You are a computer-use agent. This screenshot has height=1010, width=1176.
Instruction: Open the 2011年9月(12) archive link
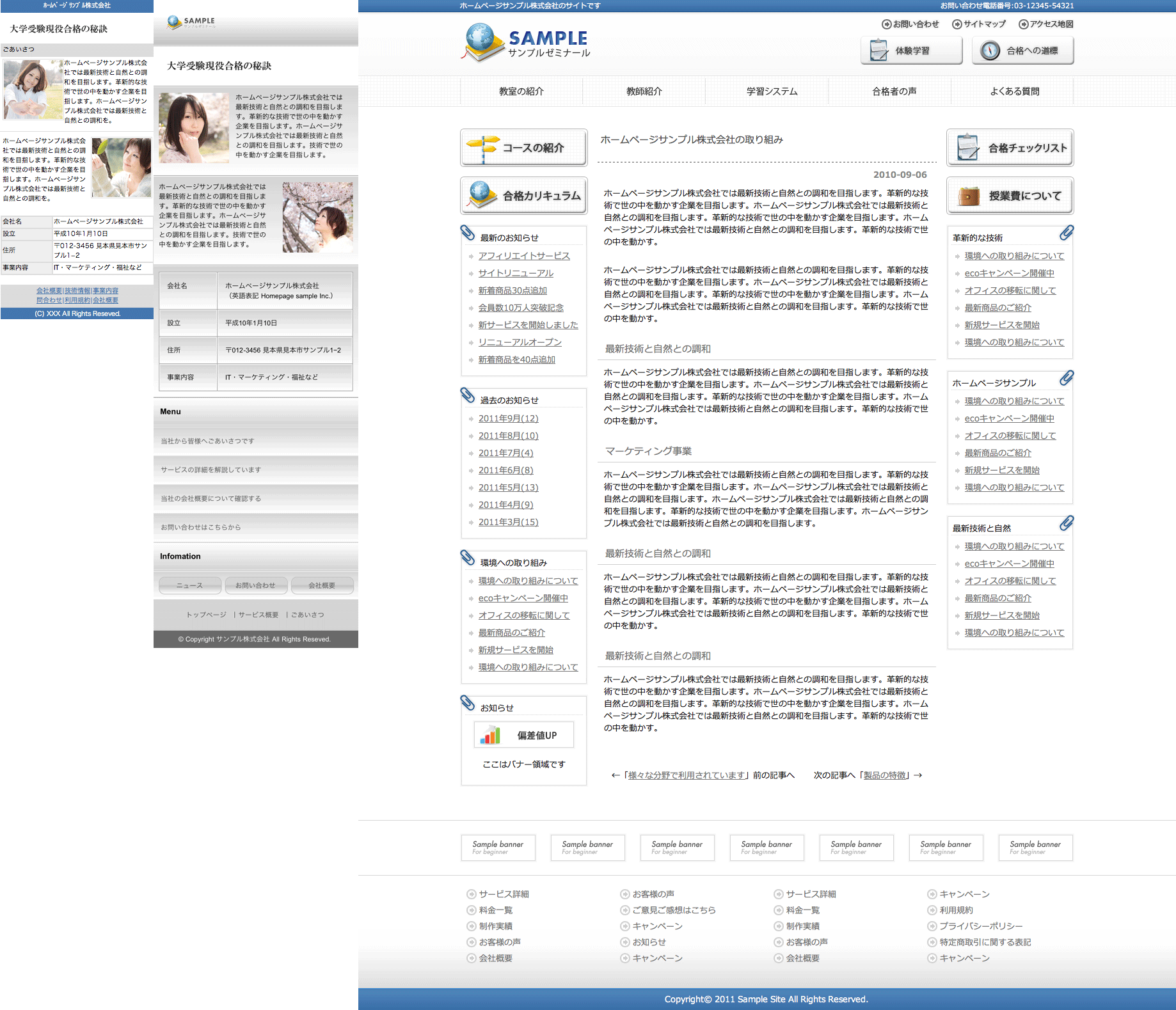click(508, 418)
